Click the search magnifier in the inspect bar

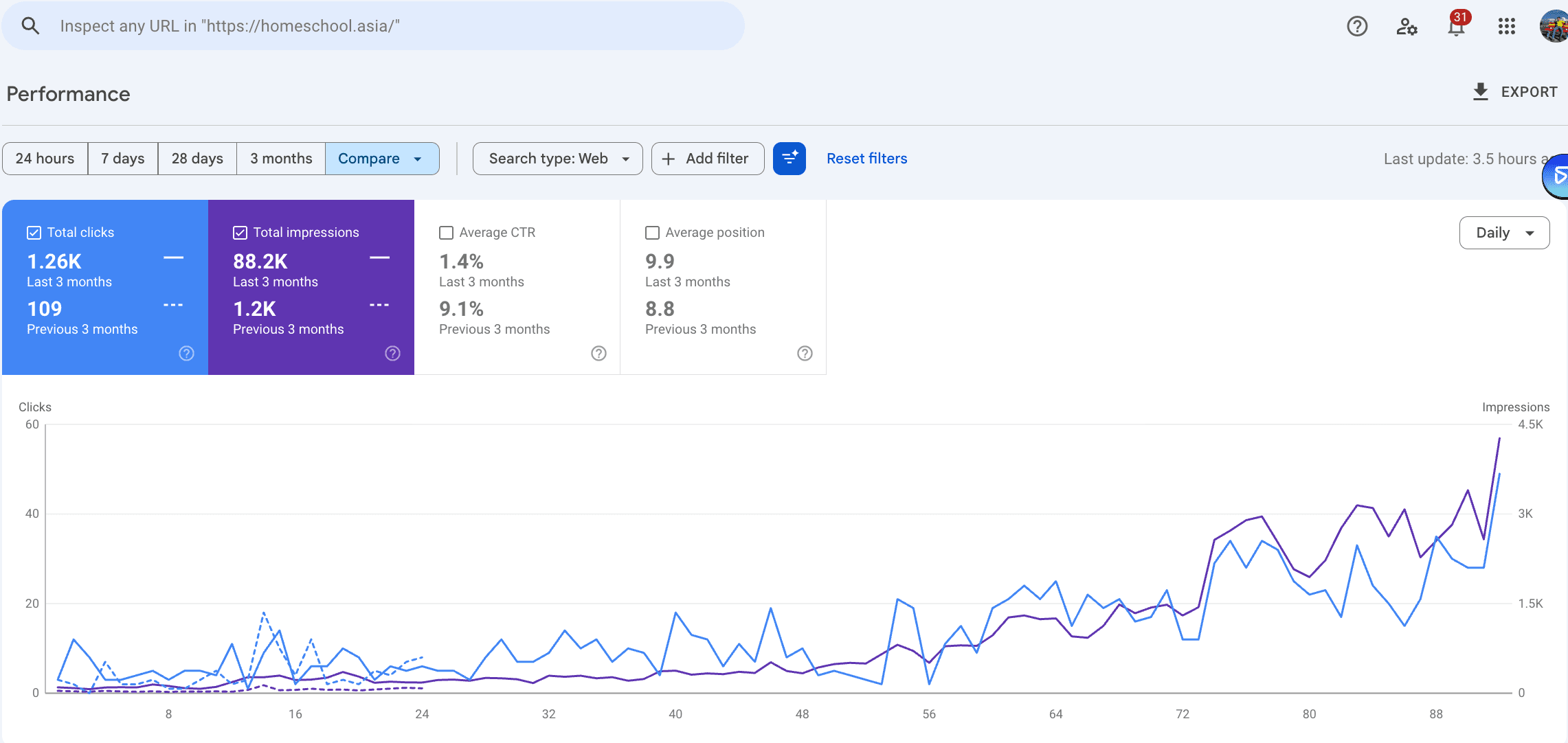(x=30, y=25)
